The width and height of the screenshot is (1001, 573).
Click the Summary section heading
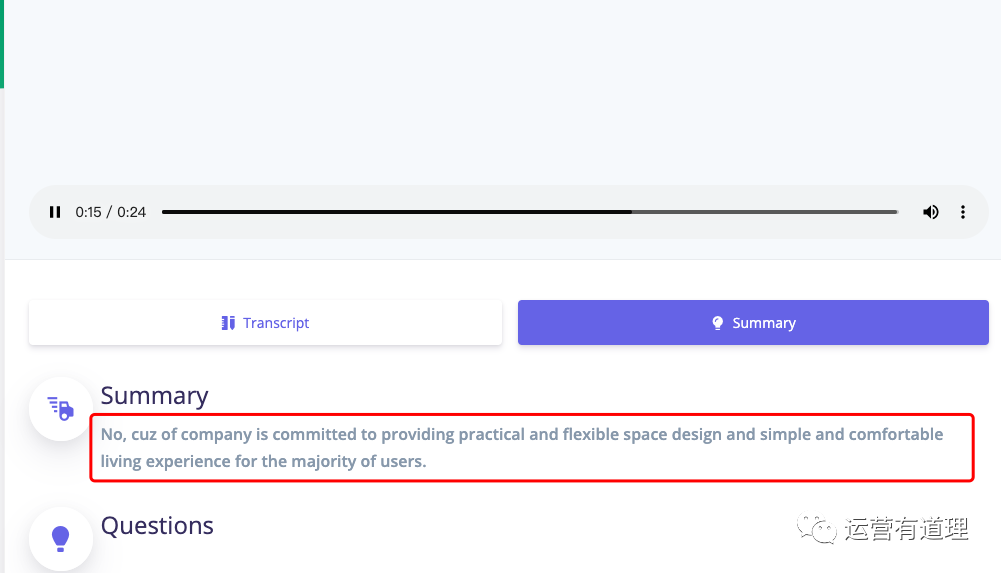tap(154, 396)
